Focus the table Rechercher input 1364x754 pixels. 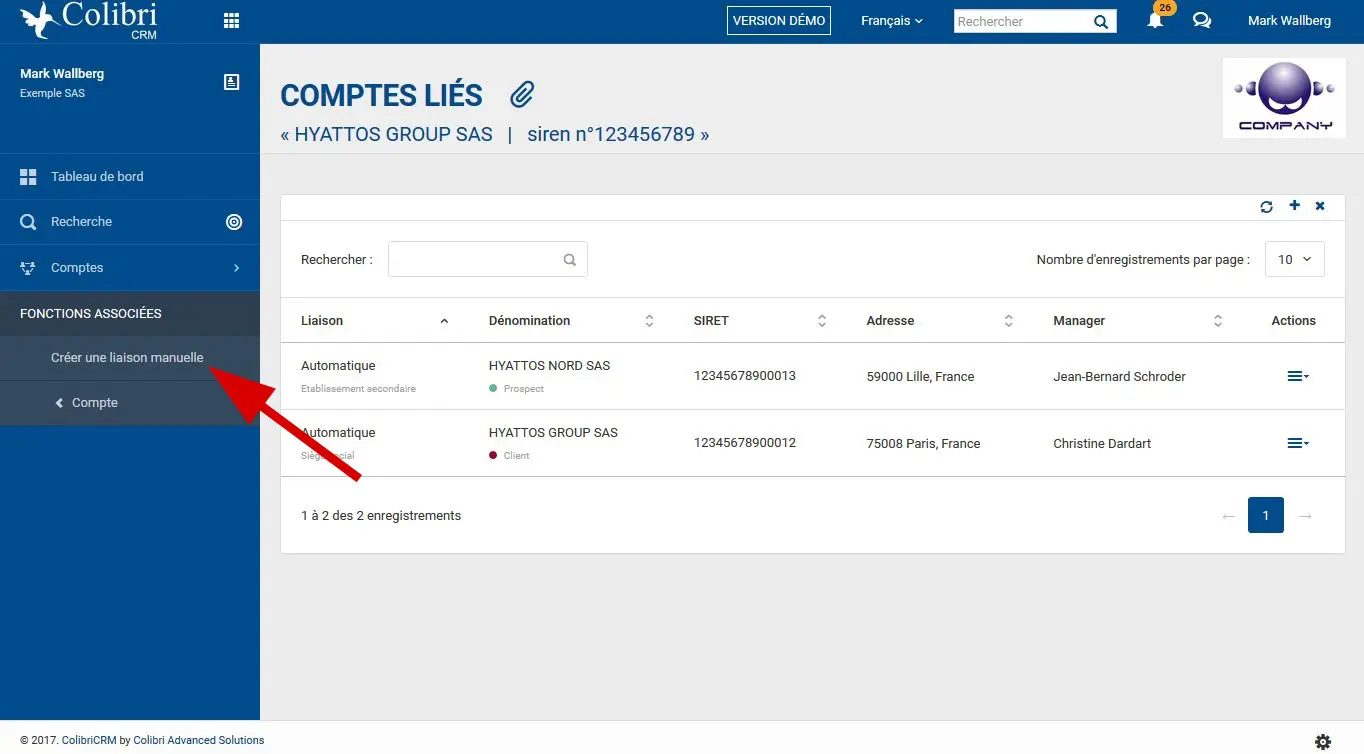(487, 259)
